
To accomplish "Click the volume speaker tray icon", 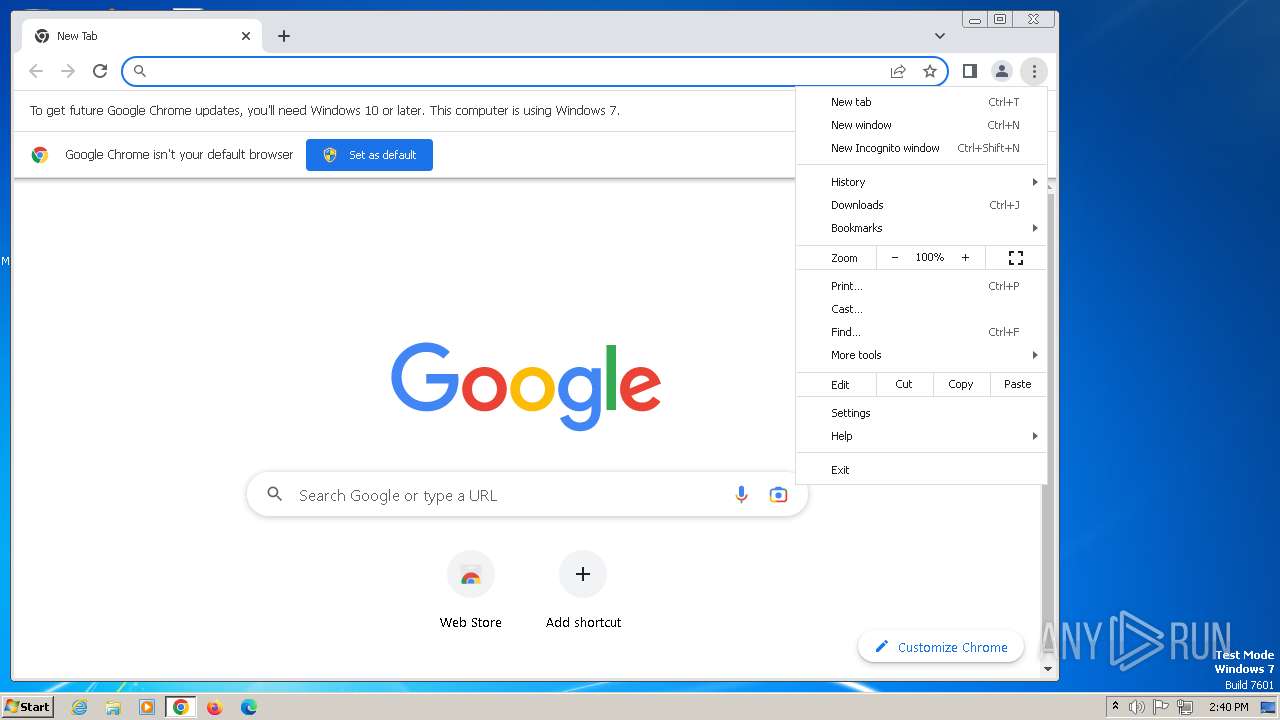I will coord(1137,707).
